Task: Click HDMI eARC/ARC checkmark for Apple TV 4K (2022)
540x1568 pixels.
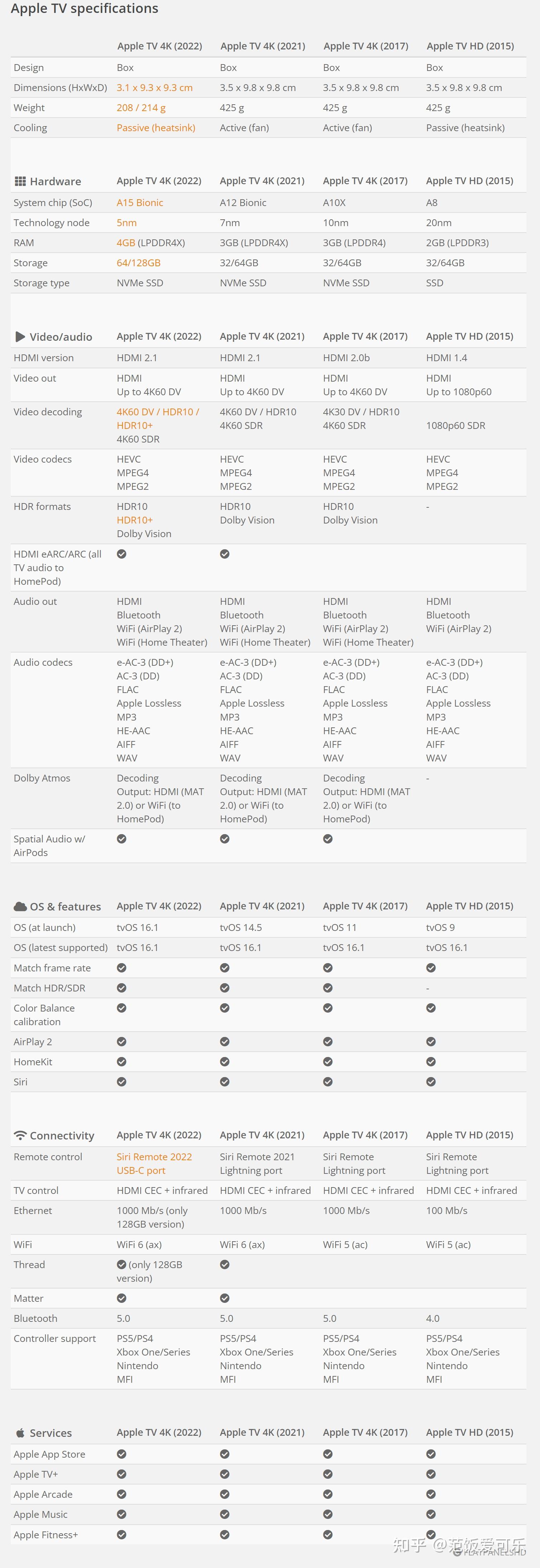Action: (122, 554)
